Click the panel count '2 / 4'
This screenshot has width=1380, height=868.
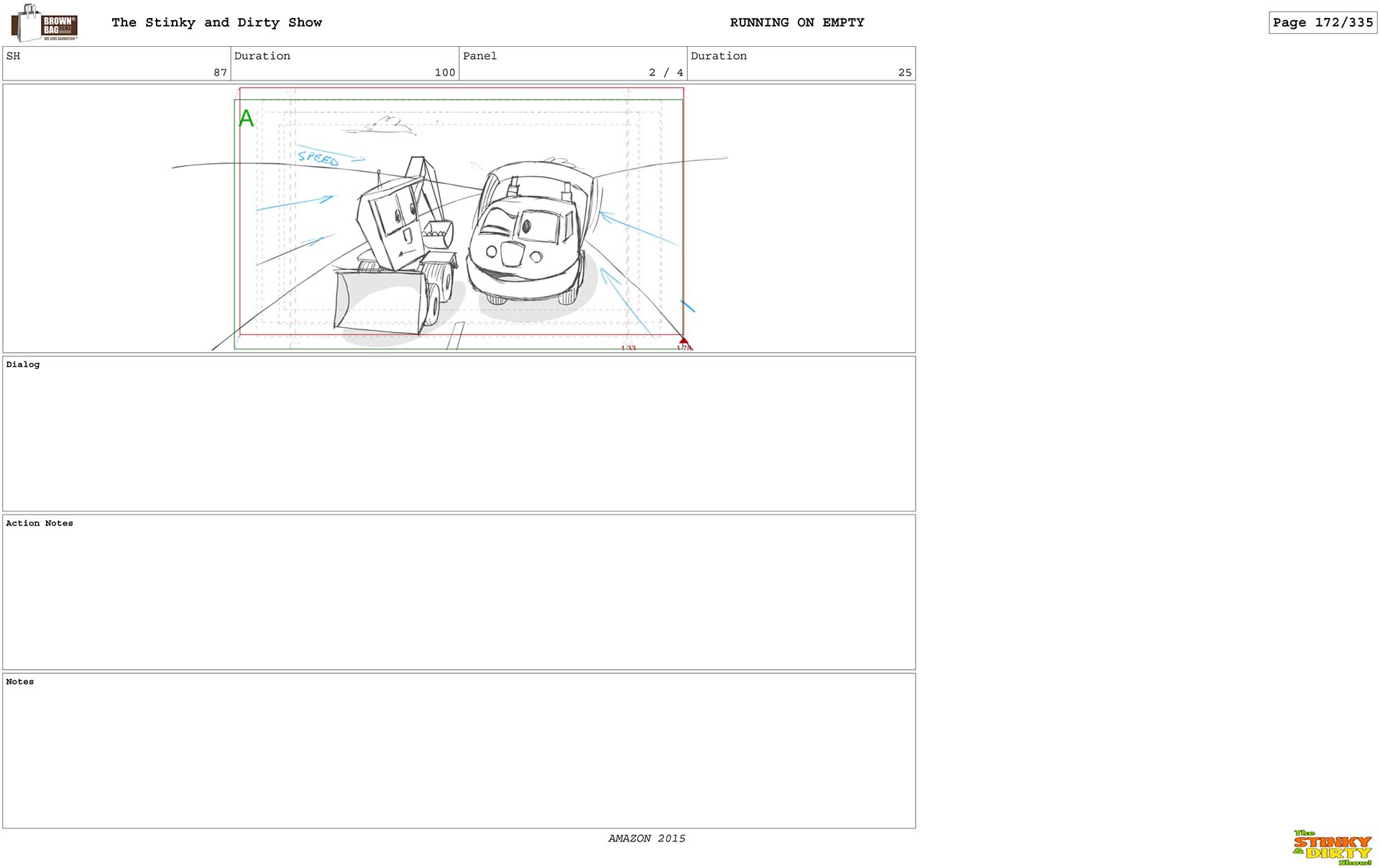click(x=666, y=73)
